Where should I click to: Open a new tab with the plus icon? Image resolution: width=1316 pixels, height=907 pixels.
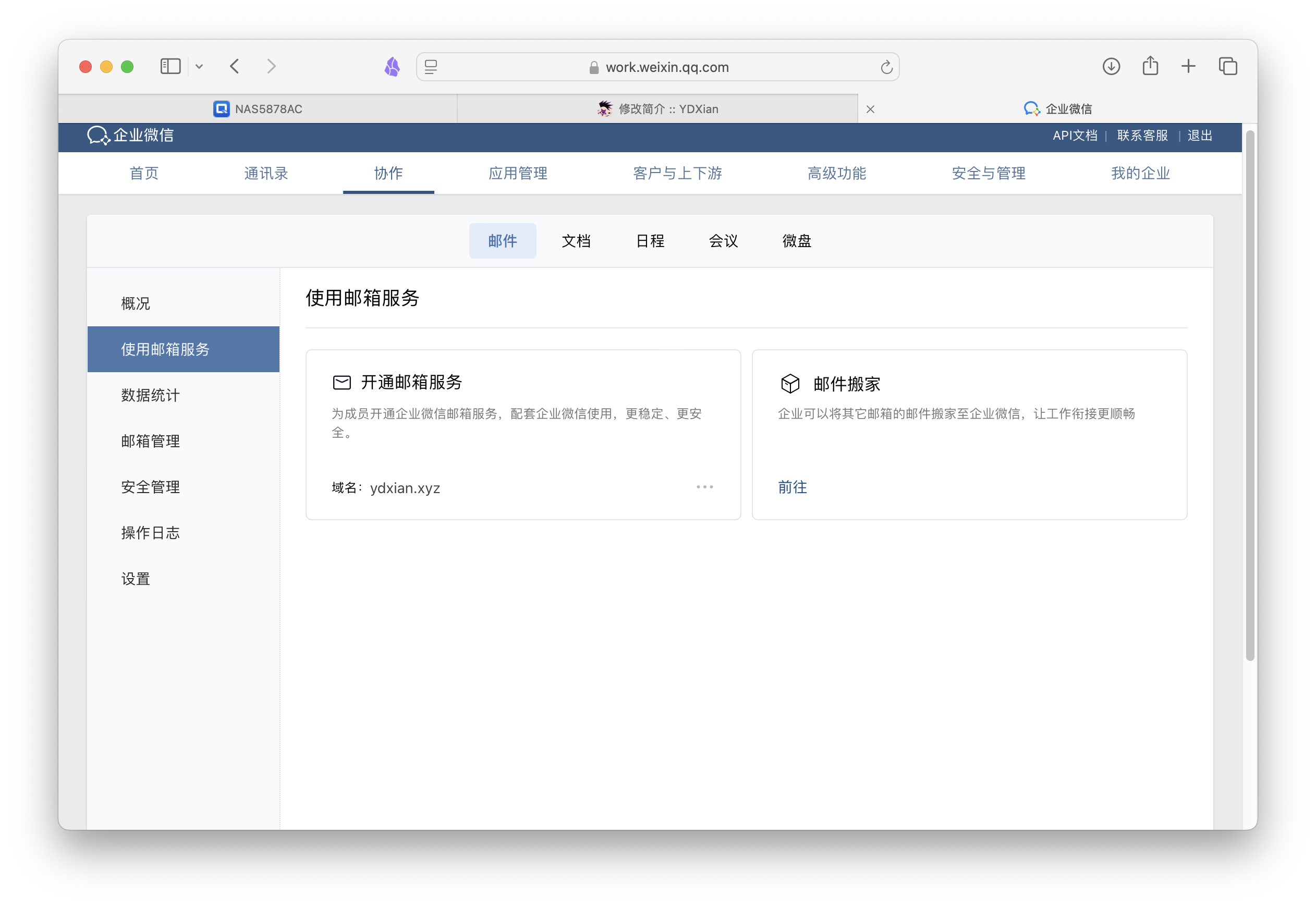pos(1188,67)
